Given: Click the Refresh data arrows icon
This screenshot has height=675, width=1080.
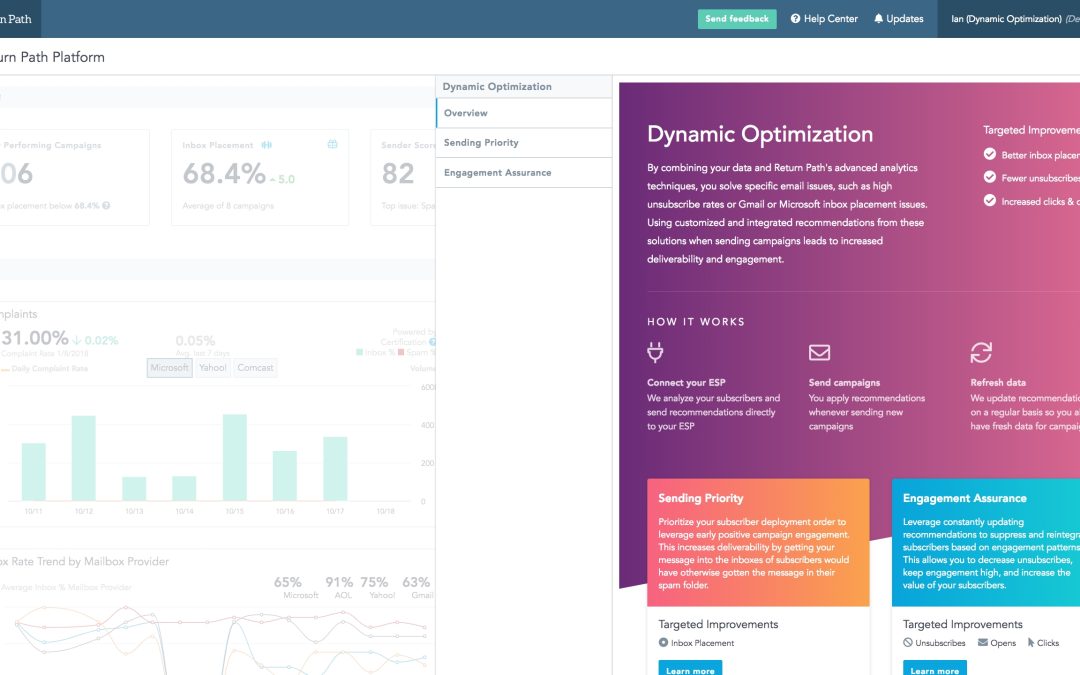Looking at the screenshot, I should click(981, 353).
